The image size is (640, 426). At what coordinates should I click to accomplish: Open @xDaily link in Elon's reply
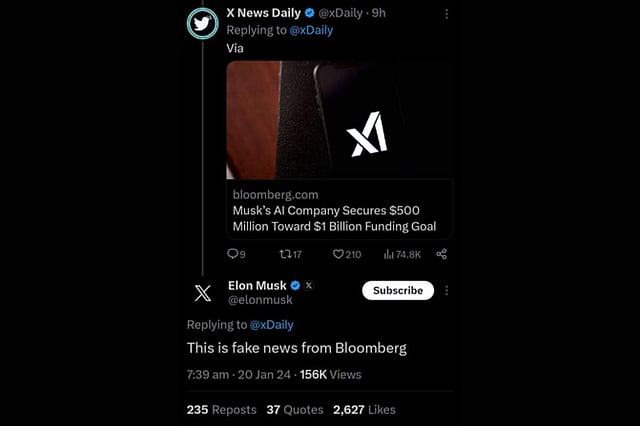pos(273,324)
